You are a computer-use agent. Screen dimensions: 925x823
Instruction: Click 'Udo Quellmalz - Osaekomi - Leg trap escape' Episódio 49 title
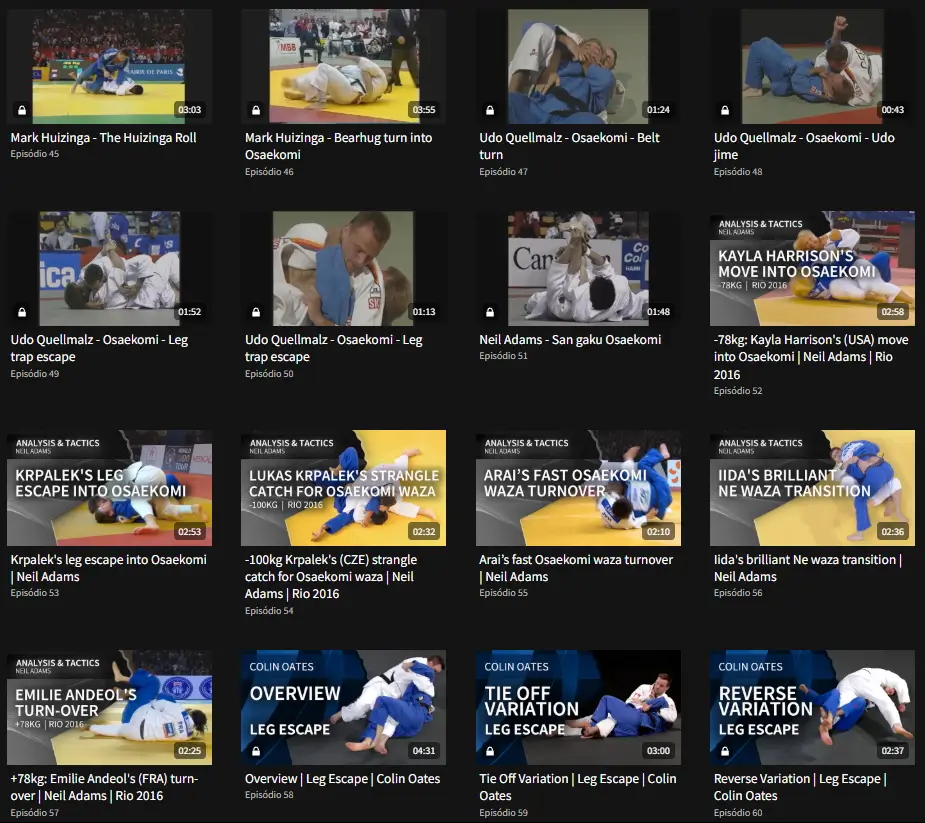(99, 348)
